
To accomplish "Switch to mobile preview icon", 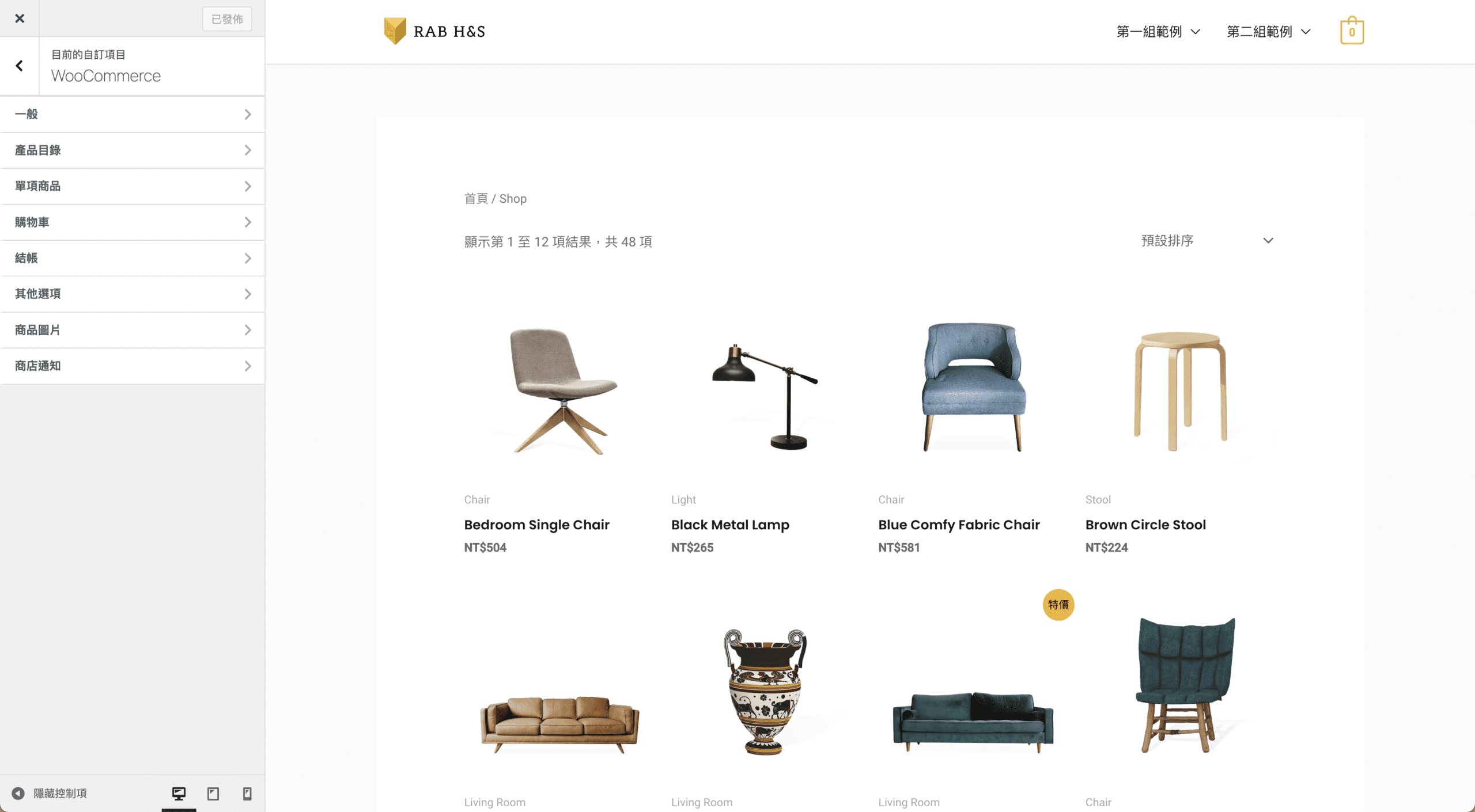I will [247, 794].
